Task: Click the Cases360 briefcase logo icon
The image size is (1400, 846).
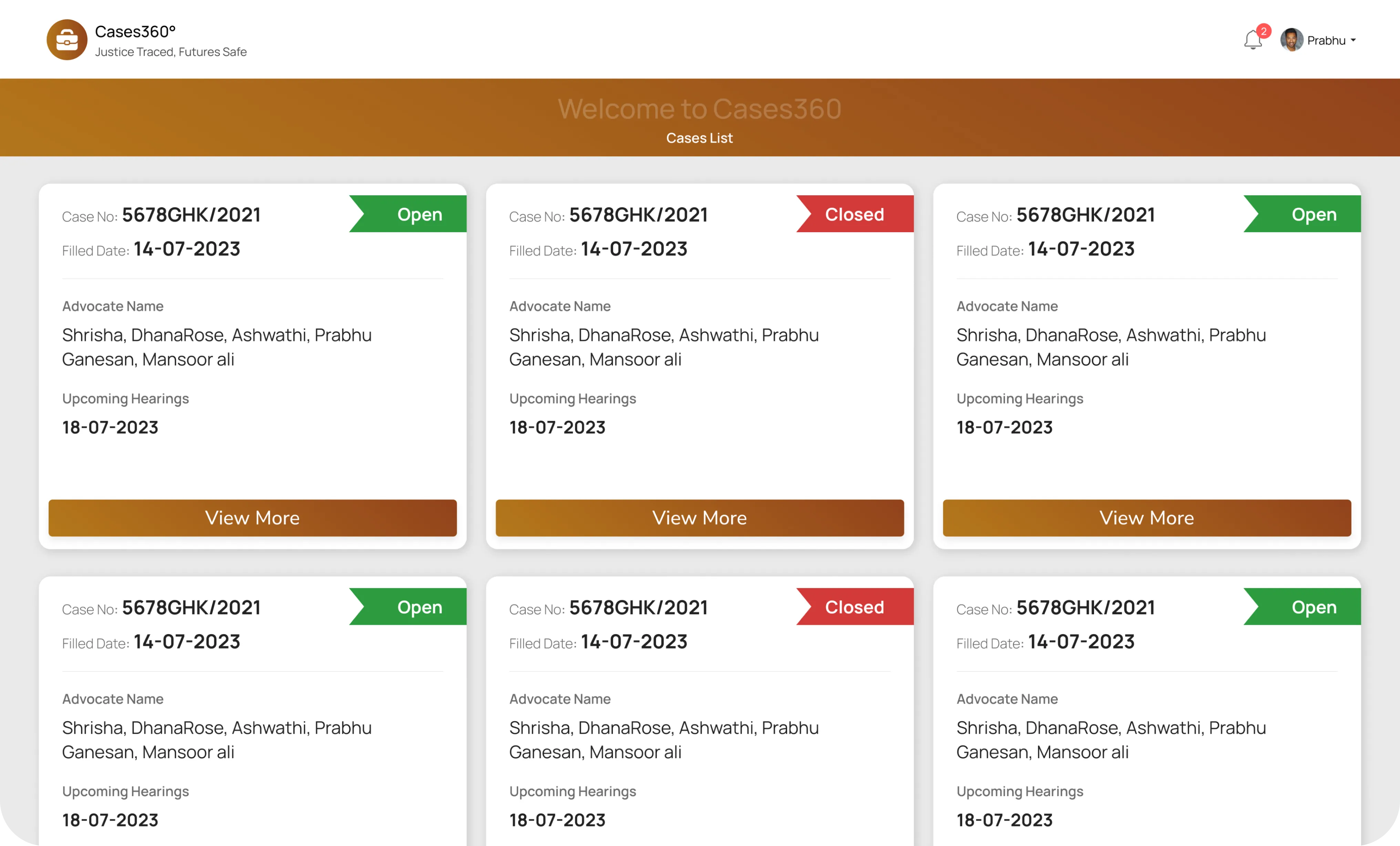Action: [66, 40]
